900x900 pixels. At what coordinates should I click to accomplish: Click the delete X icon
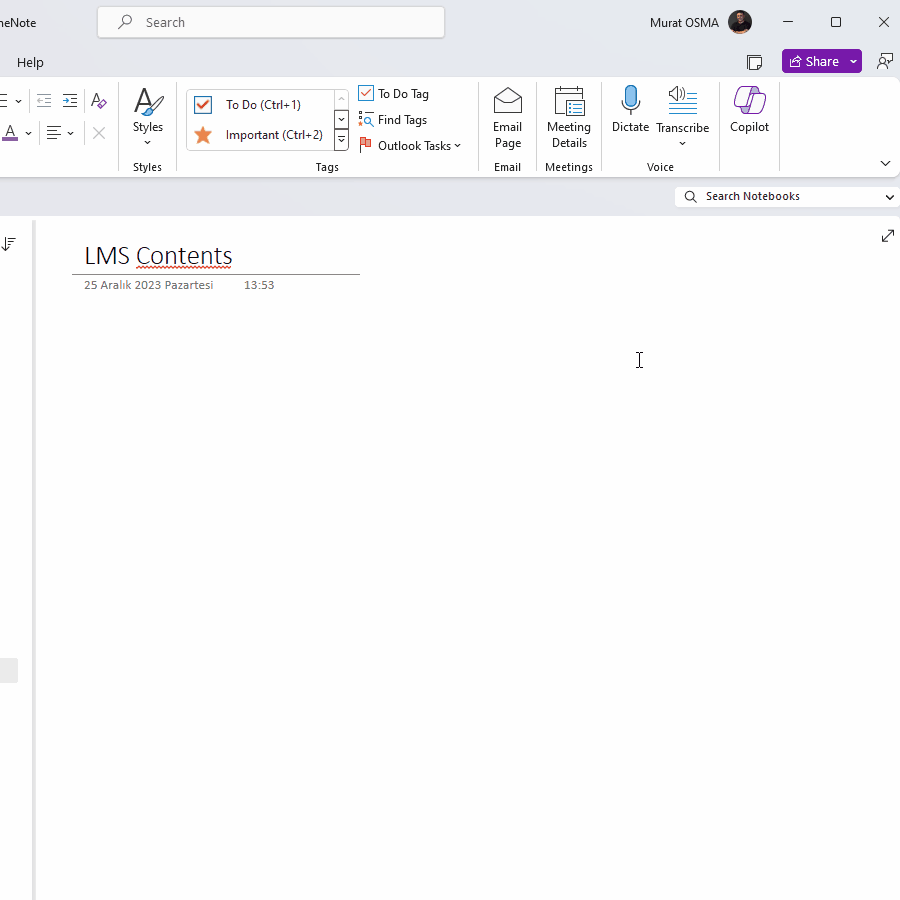(99, 133)
